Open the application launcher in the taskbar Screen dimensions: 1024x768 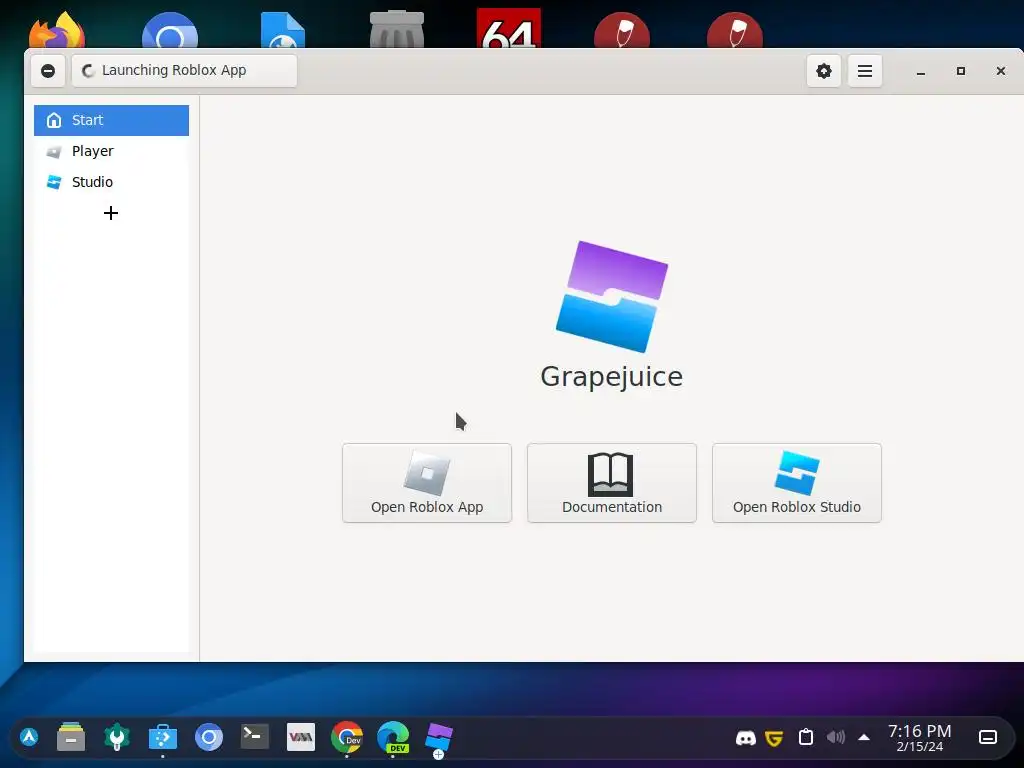click(29, 737)
